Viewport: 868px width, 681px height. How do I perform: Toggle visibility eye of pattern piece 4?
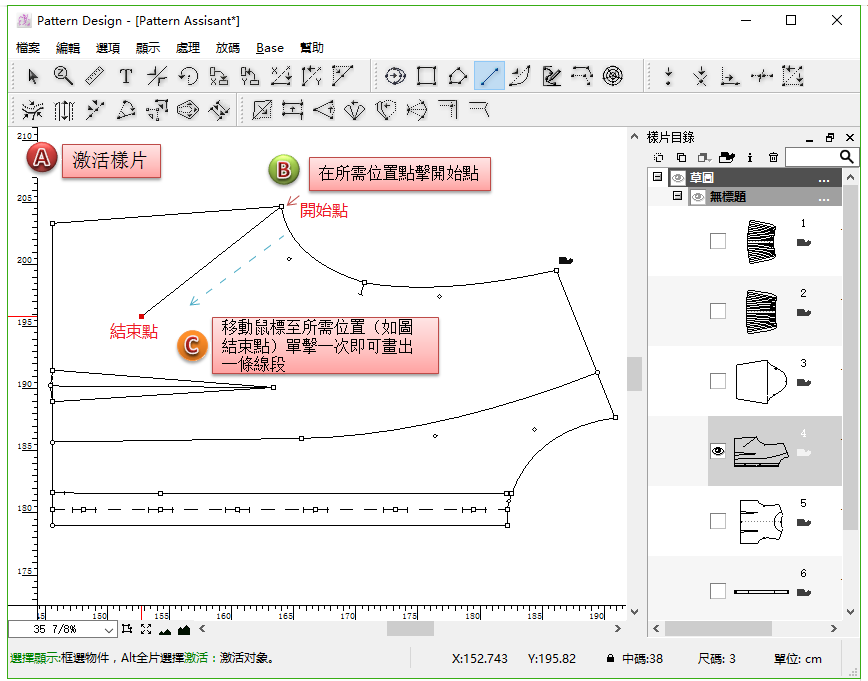tap(717, 451)
